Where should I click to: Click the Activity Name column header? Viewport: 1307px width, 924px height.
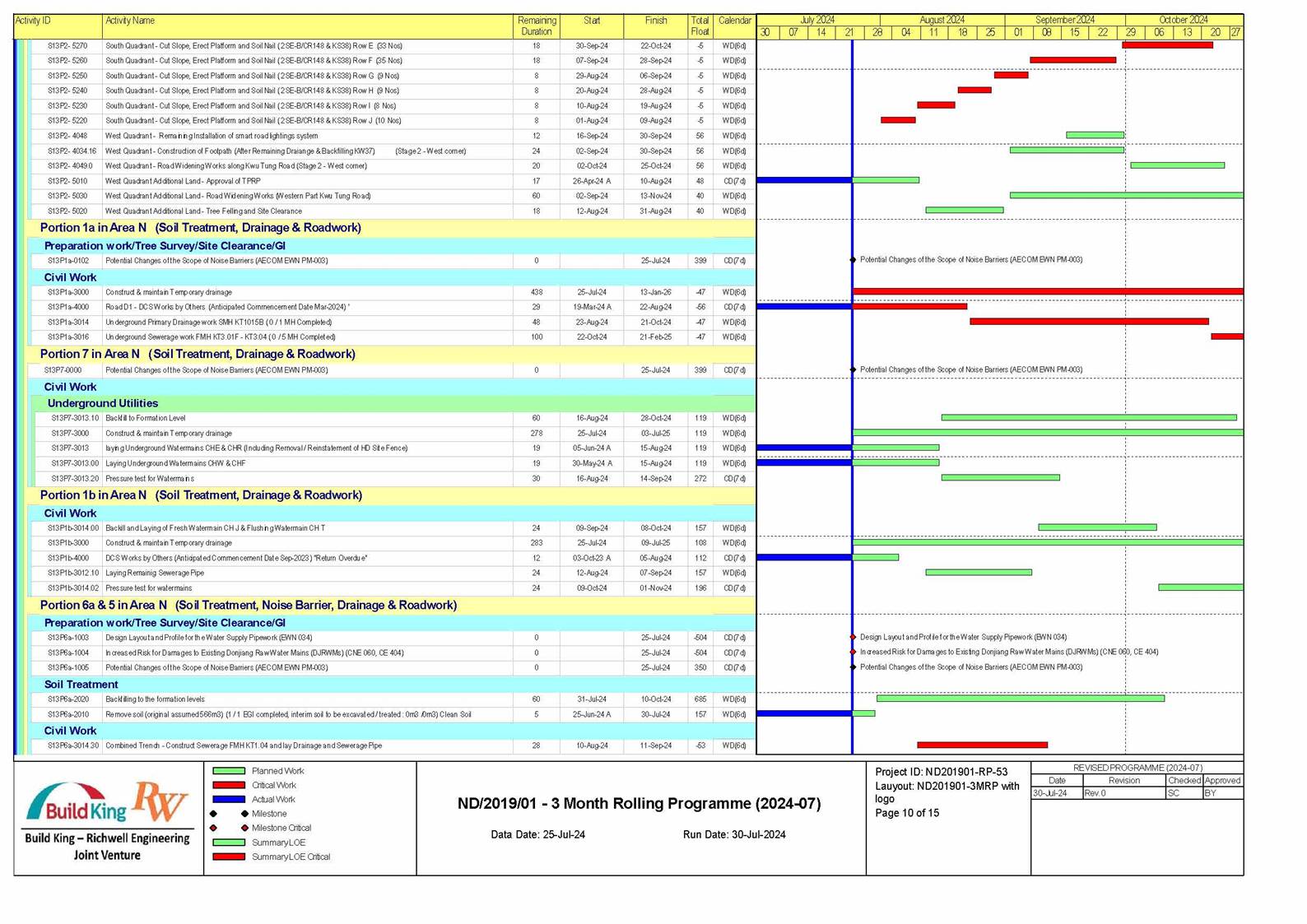(x=130, y=21)
